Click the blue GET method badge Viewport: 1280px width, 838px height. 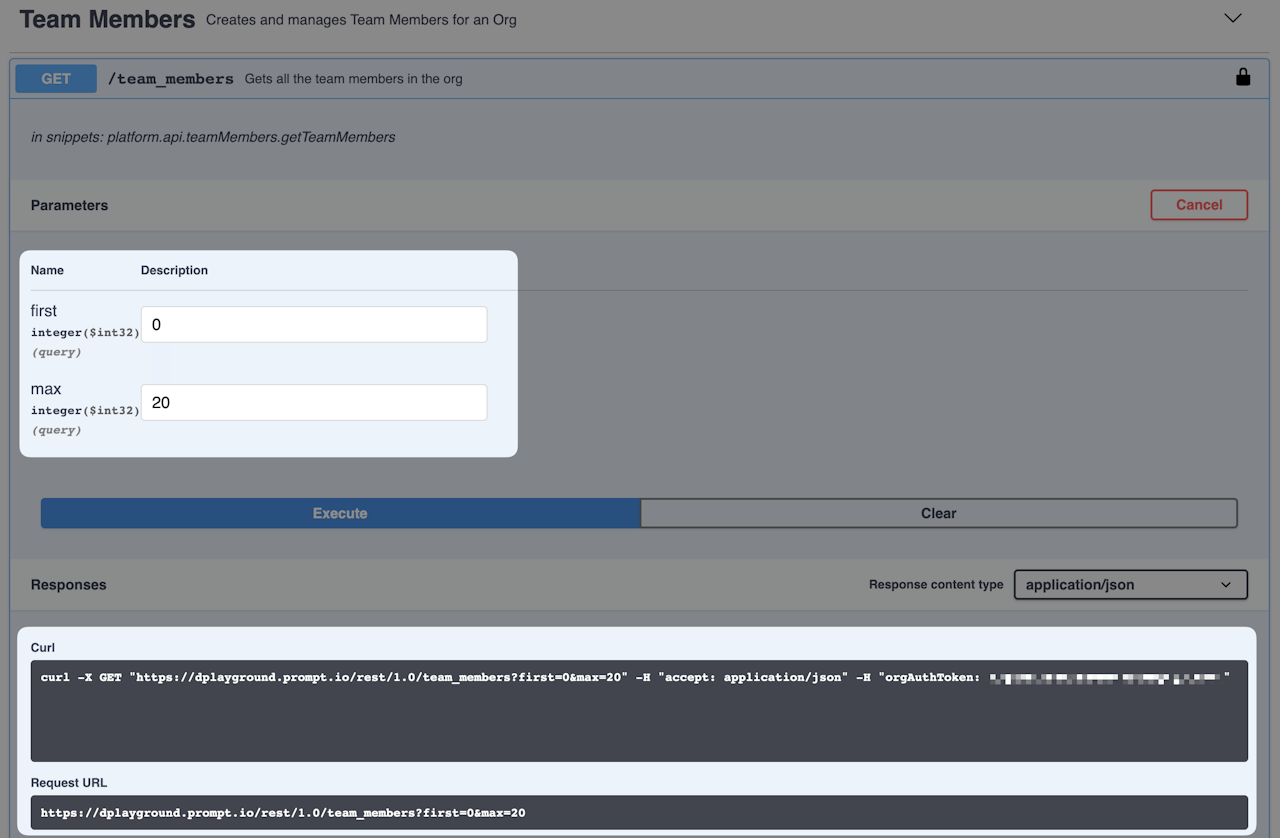coord(56,78)
